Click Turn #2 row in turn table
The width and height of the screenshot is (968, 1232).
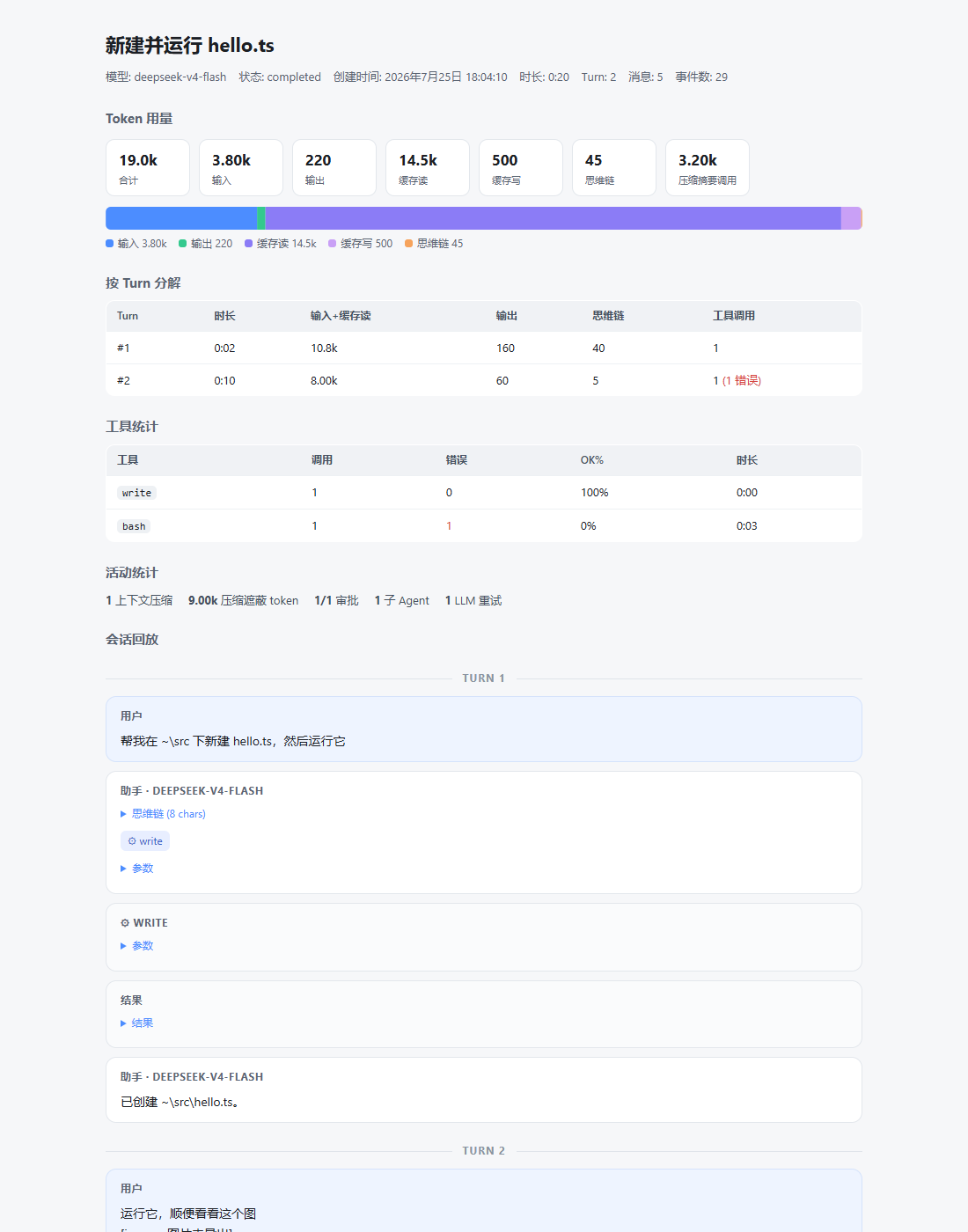click(484, 380)
